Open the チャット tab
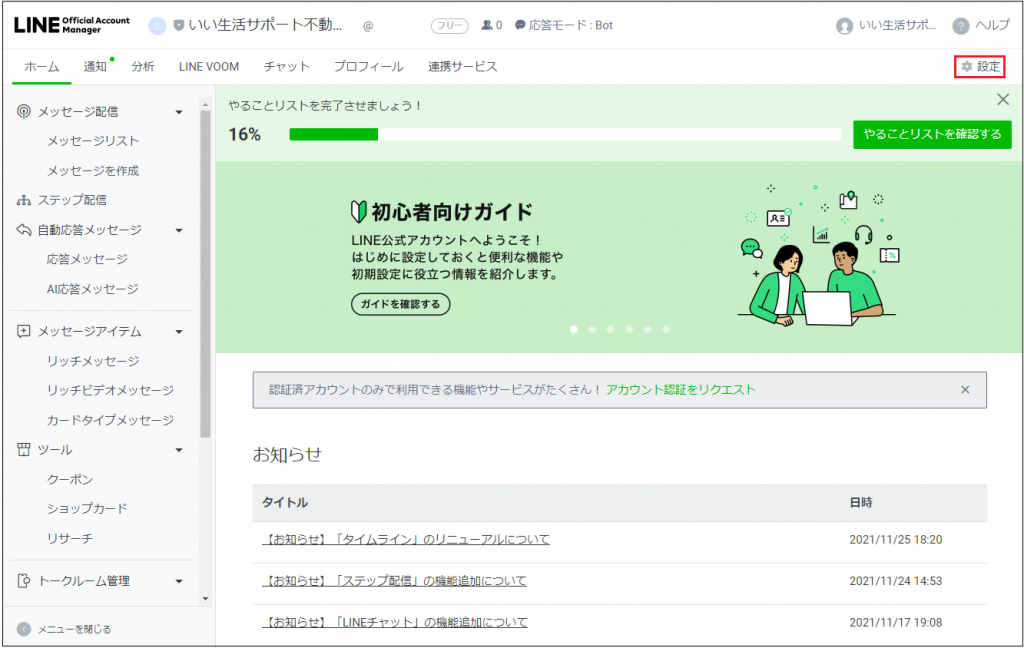The height and width of the screenshot is (648, 1024). point(287,67)
